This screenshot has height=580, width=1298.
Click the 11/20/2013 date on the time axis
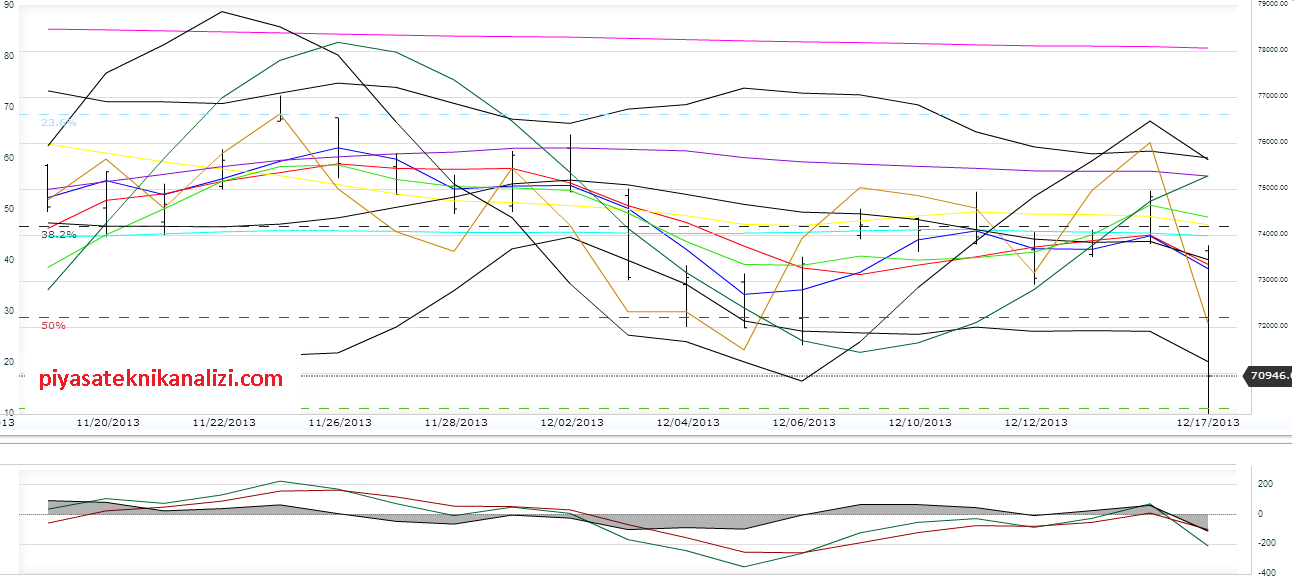[108, 423]
